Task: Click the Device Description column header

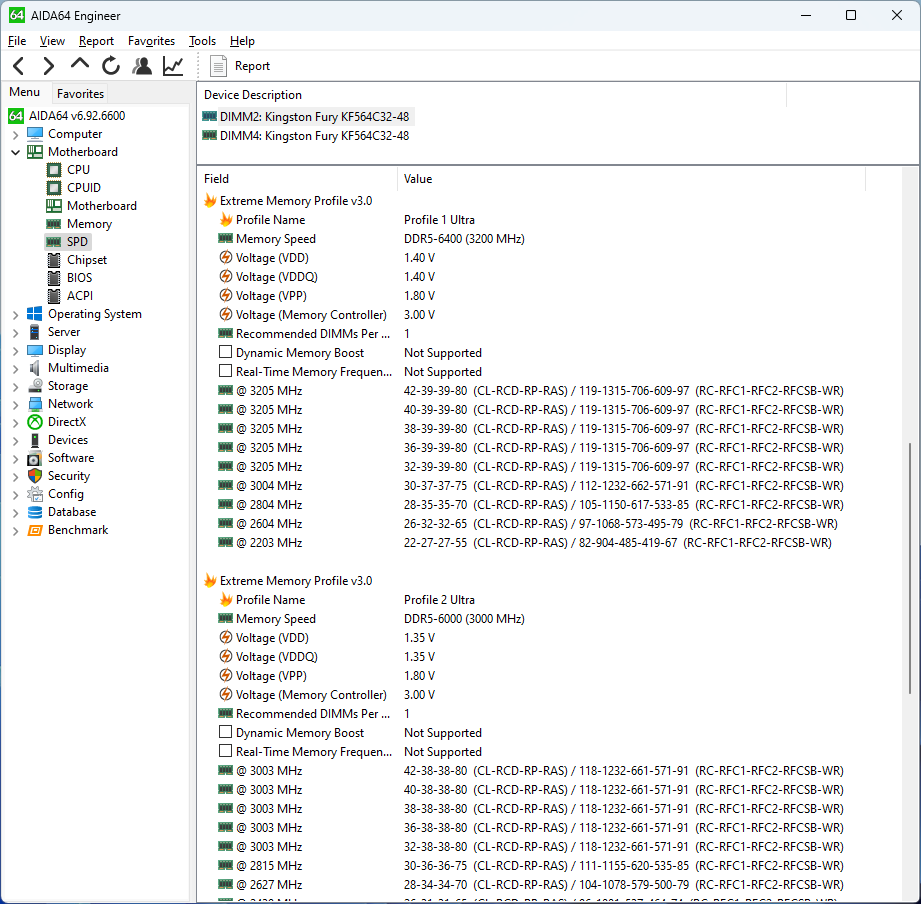Action: [492, 95]
